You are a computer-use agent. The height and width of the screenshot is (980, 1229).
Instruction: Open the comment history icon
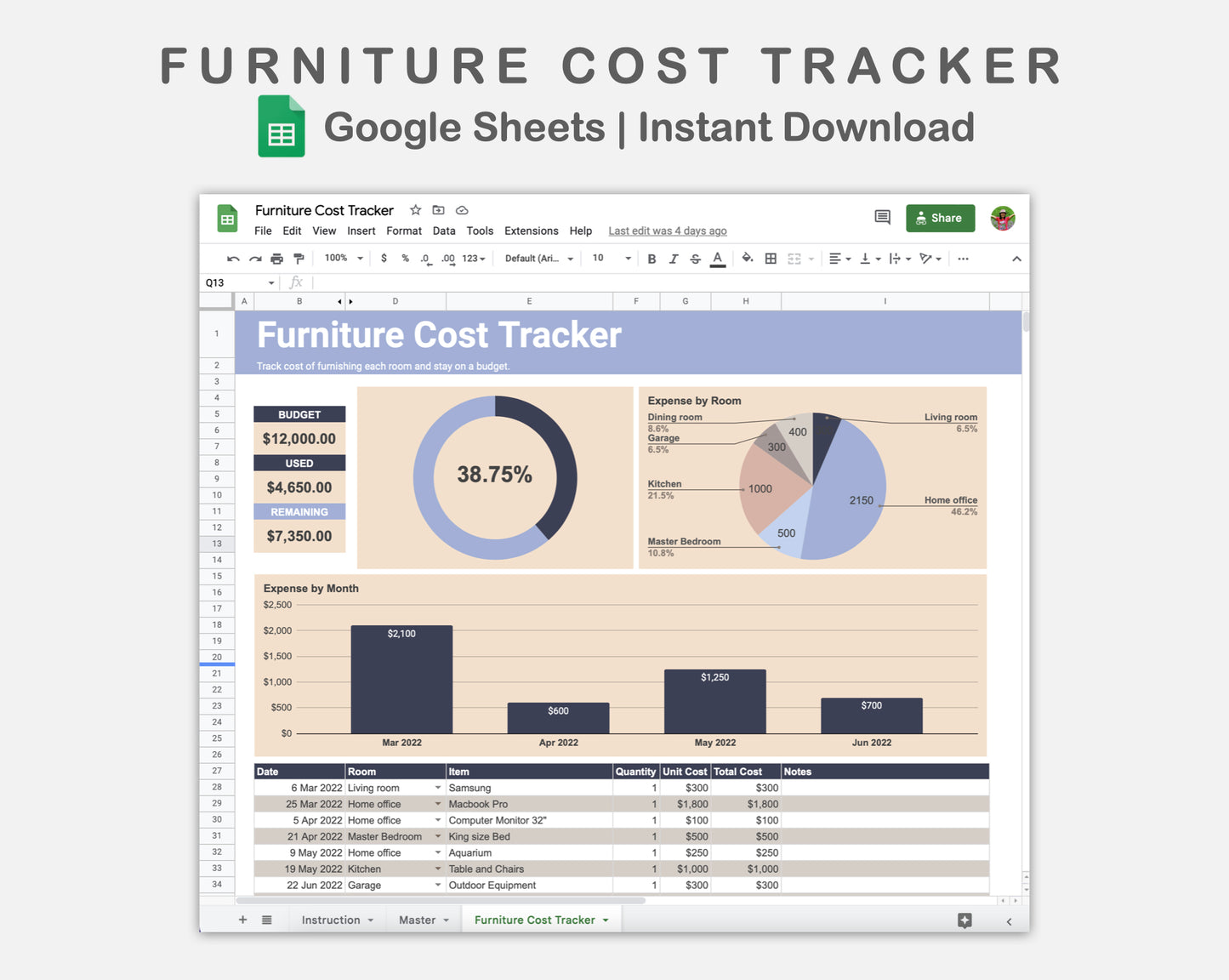(x=882, y=218)
